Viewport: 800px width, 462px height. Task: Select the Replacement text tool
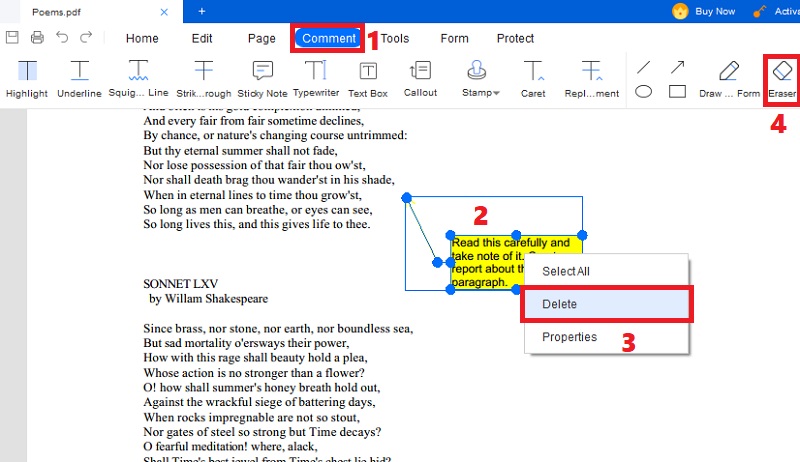[592, 79]
